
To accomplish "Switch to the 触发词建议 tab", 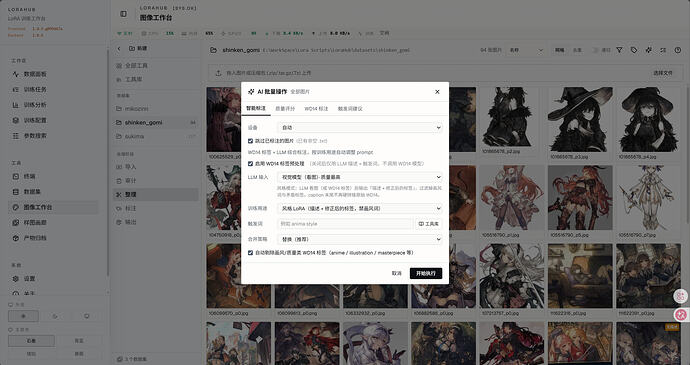I will [350, 108].
